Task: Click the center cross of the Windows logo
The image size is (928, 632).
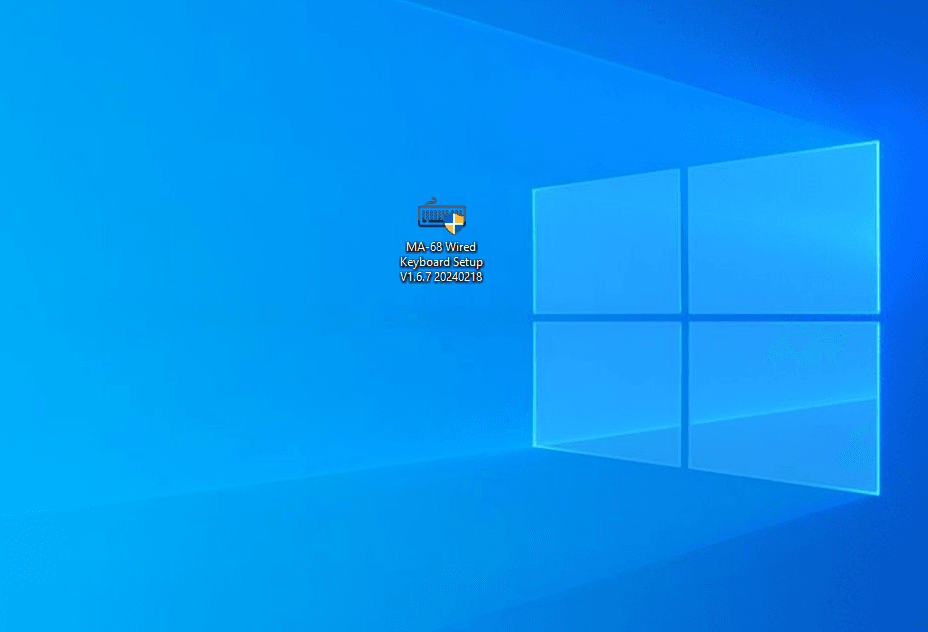Action: click(x=684, y=317)
